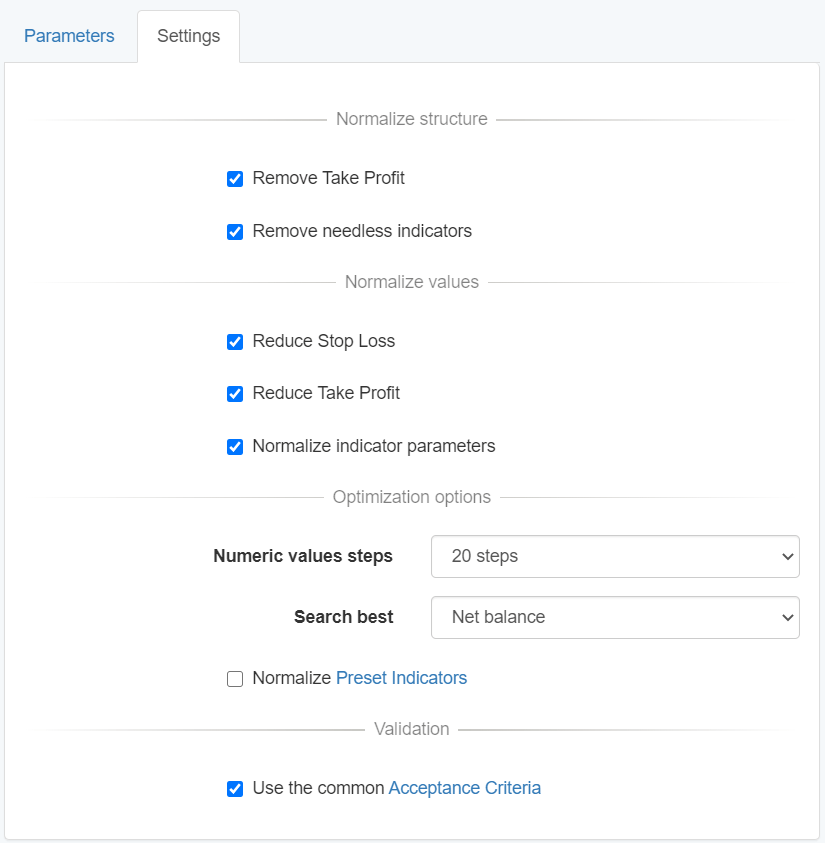
Task: Switch to the Parameters tab
Action: (69, 36)
